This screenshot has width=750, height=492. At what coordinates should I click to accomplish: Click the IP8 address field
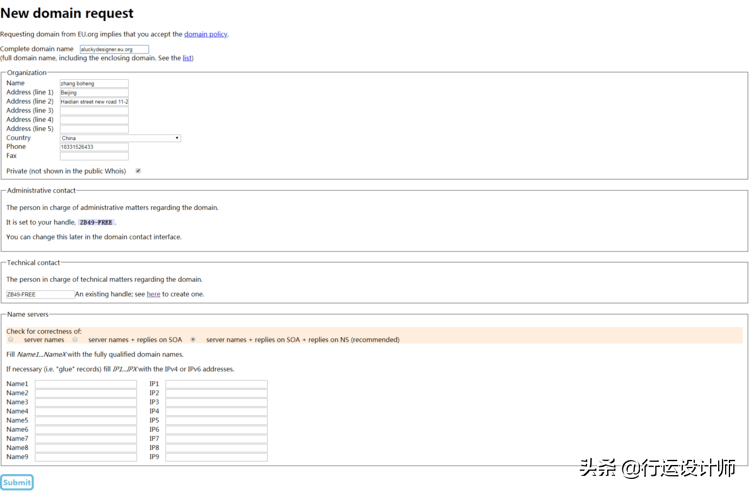pos(217,448)
